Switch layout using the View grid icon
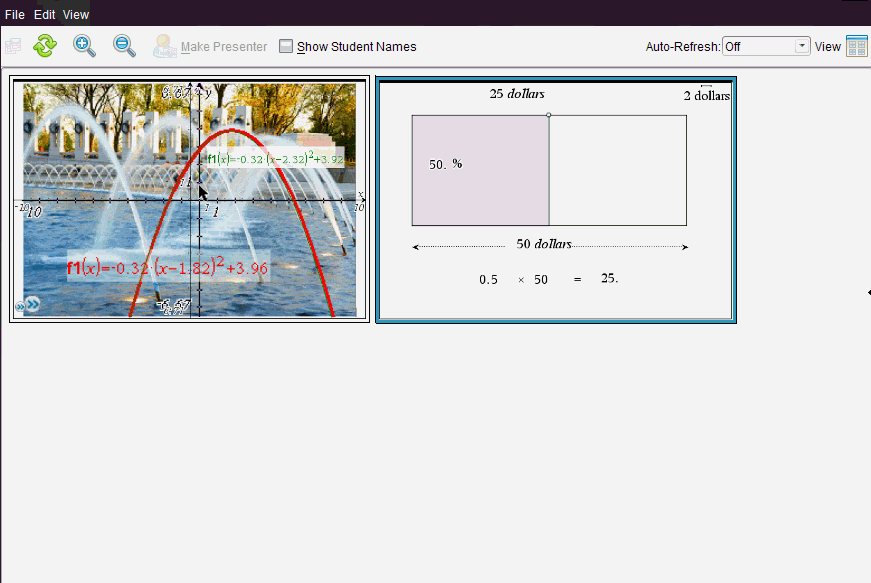The image size is (871, 583). pos(856,46)
